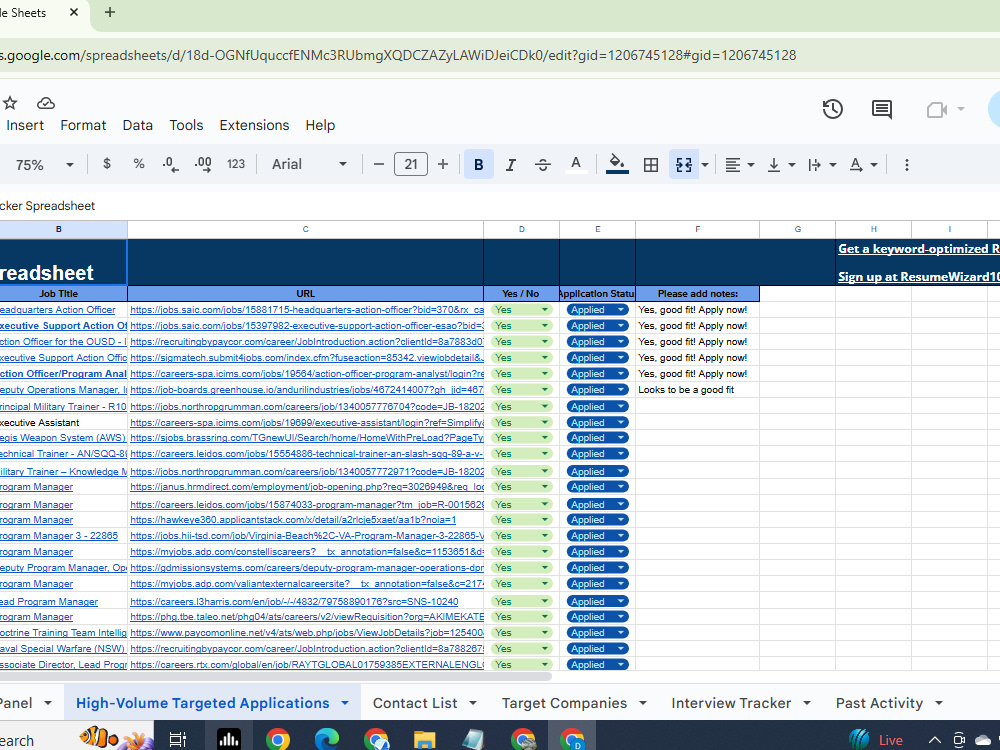Format as percent icon
The height and width of the screenshot is (750, 1000).
pyautogui.click(x=138, y=164)
